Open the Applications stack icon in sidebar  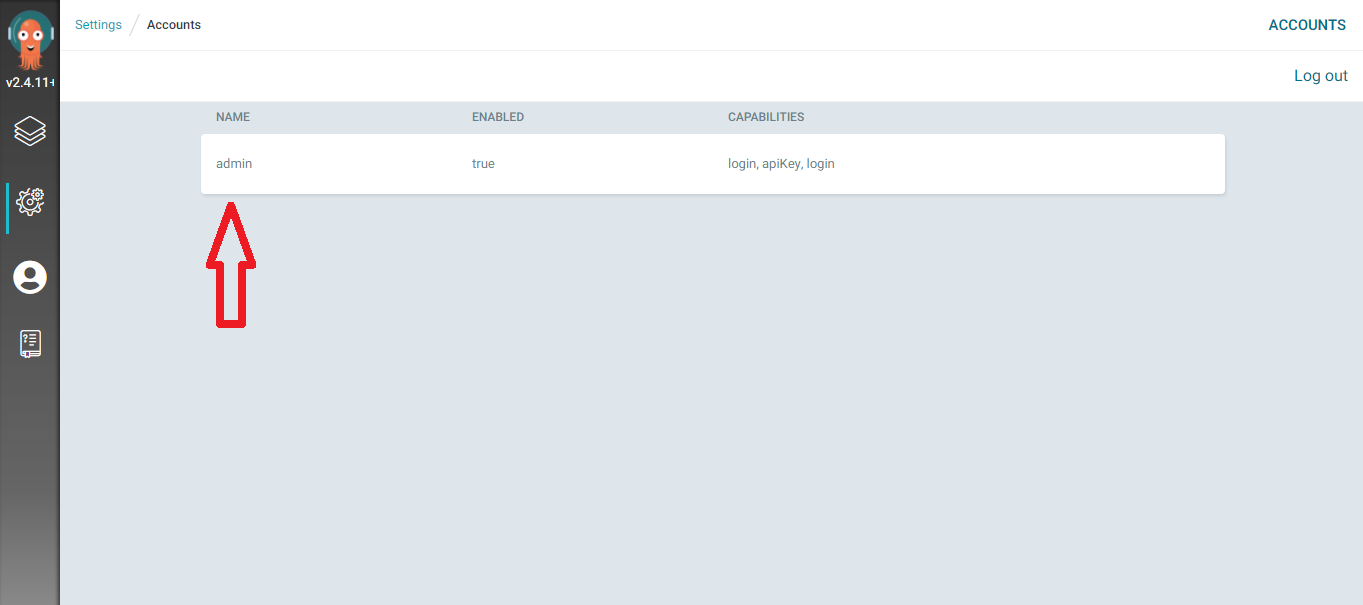pos(30,131)
